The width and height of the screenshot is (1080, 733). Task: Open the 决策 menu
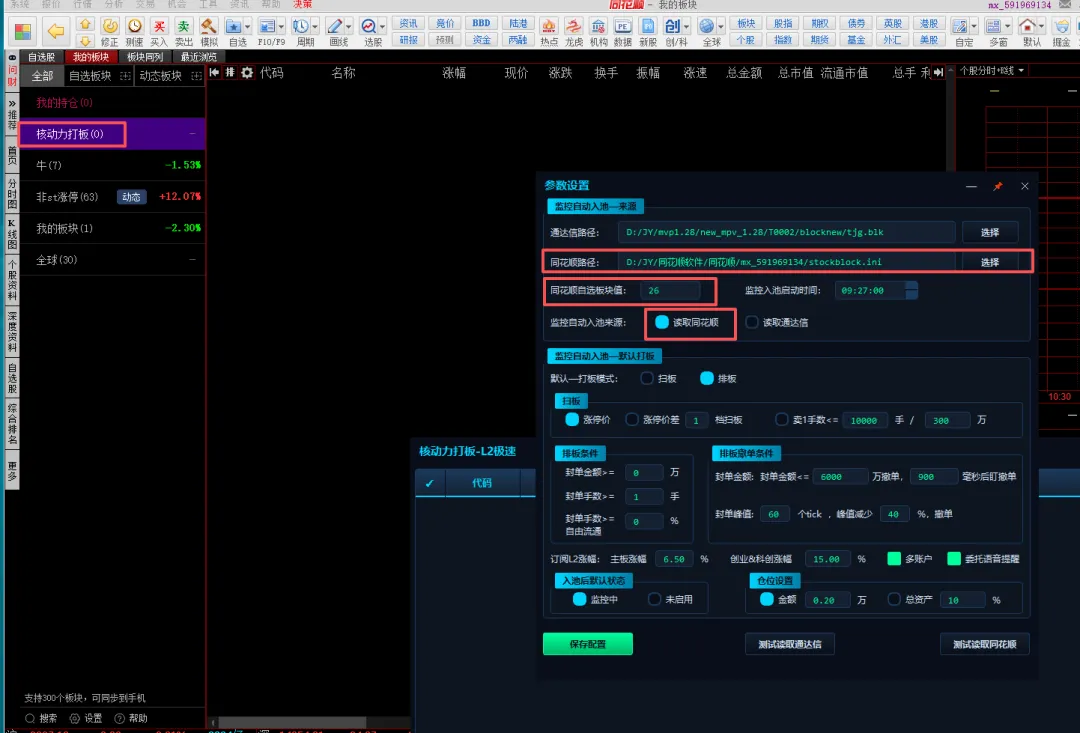(302, 4)
